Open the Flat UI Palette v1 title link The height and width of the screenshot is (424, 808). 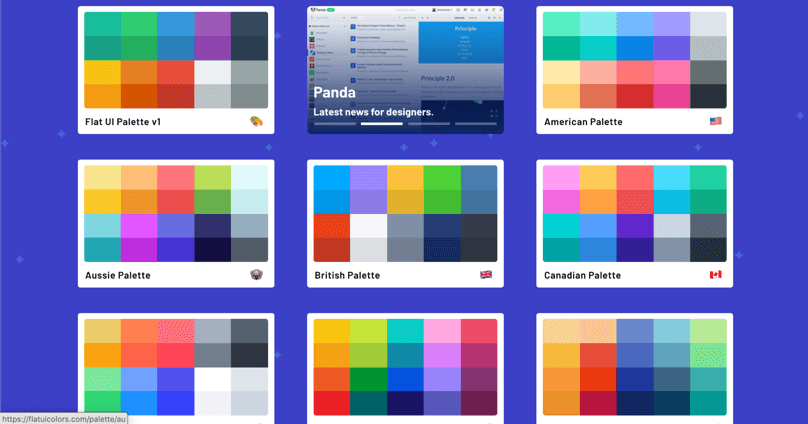123,122
